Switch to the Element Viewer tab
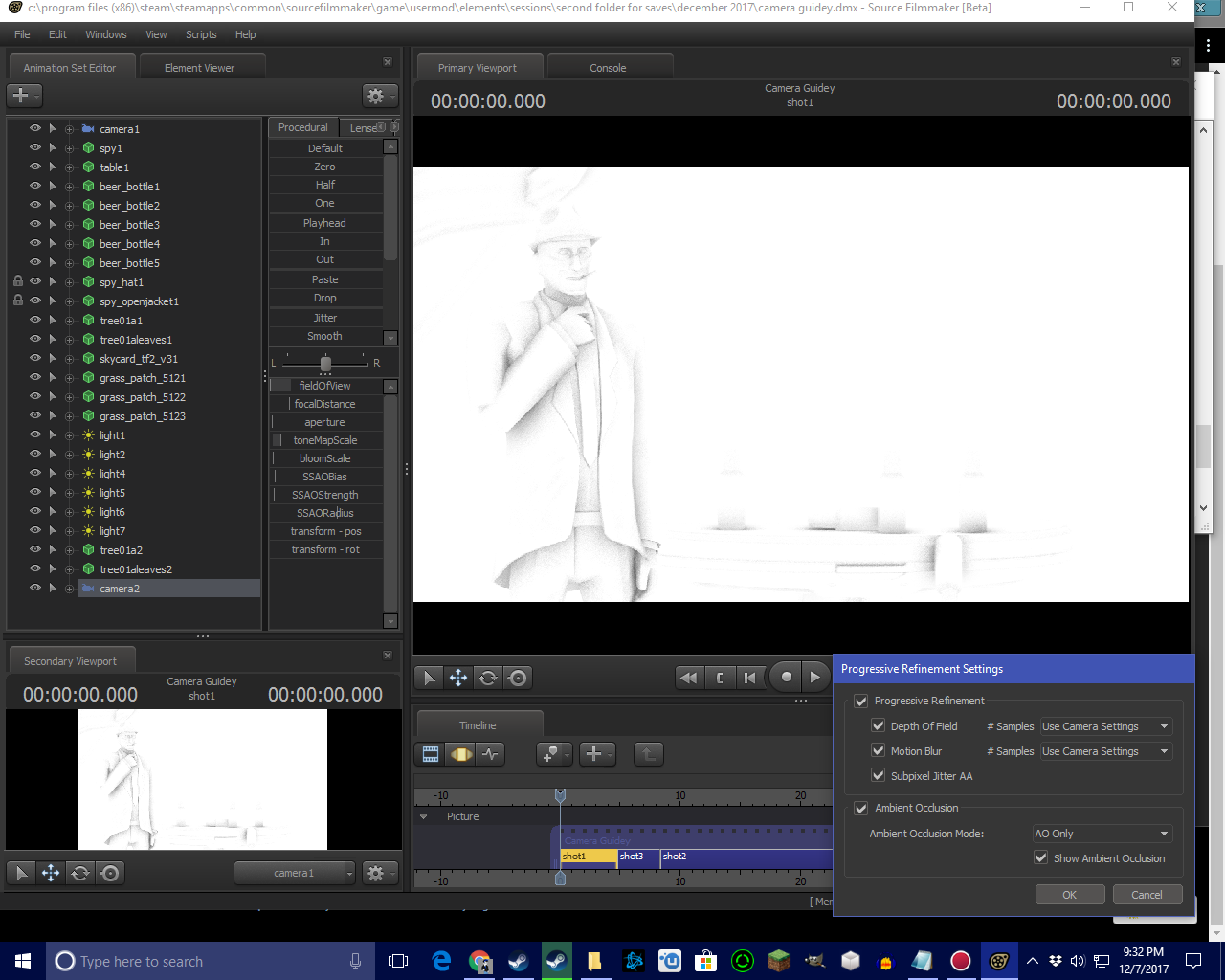The height and width of the screenshot is (980, 1225). (200, 68)
